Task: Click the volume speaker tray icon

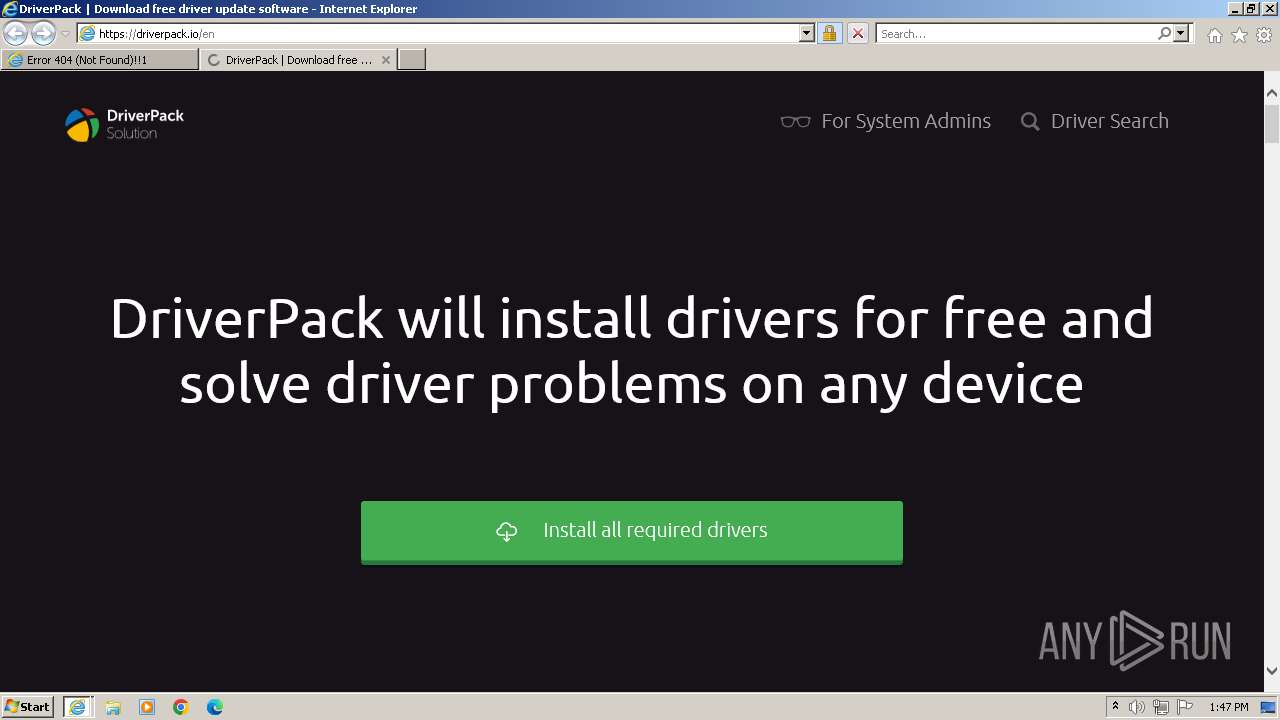Action: pyautogui.click(x=1137, y=707)
